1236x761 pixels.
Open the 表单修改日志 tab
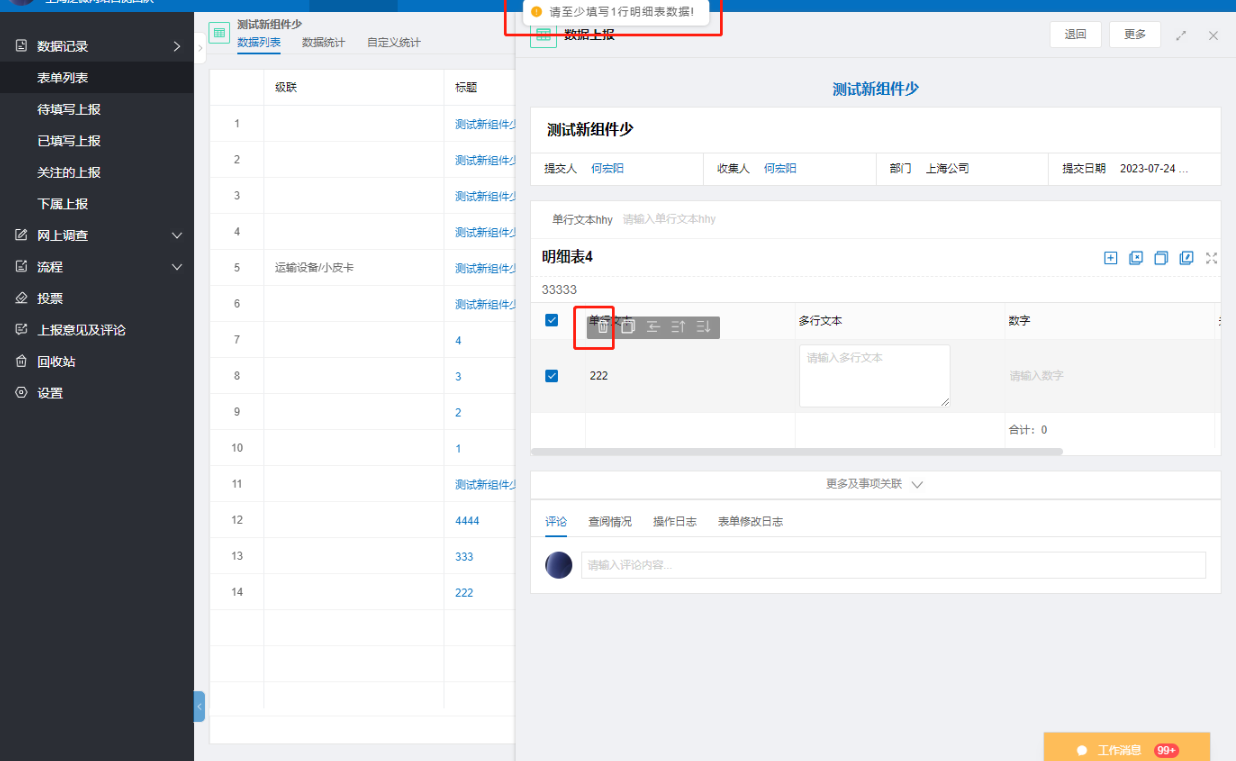750,521
